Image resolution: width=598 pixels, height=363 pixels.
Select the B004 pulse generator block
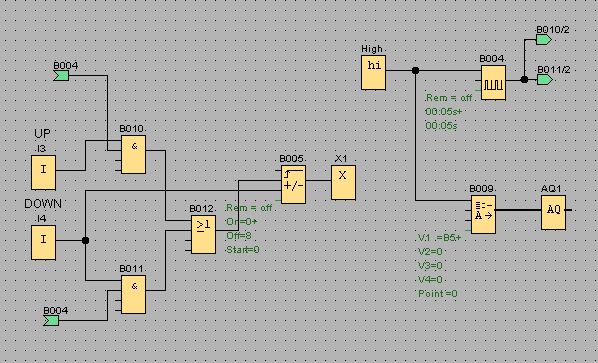494,82
